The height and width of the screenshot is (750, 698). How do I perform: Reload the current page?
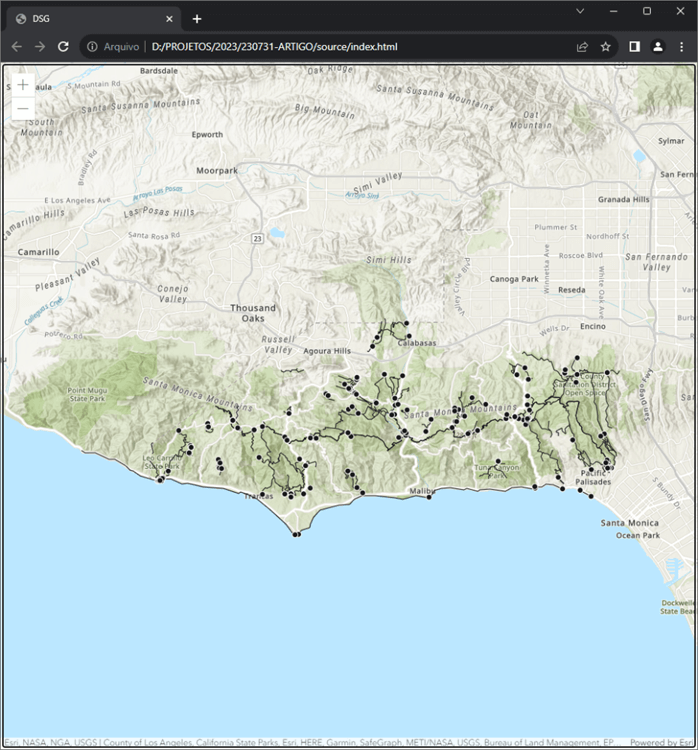pos(63,47)
